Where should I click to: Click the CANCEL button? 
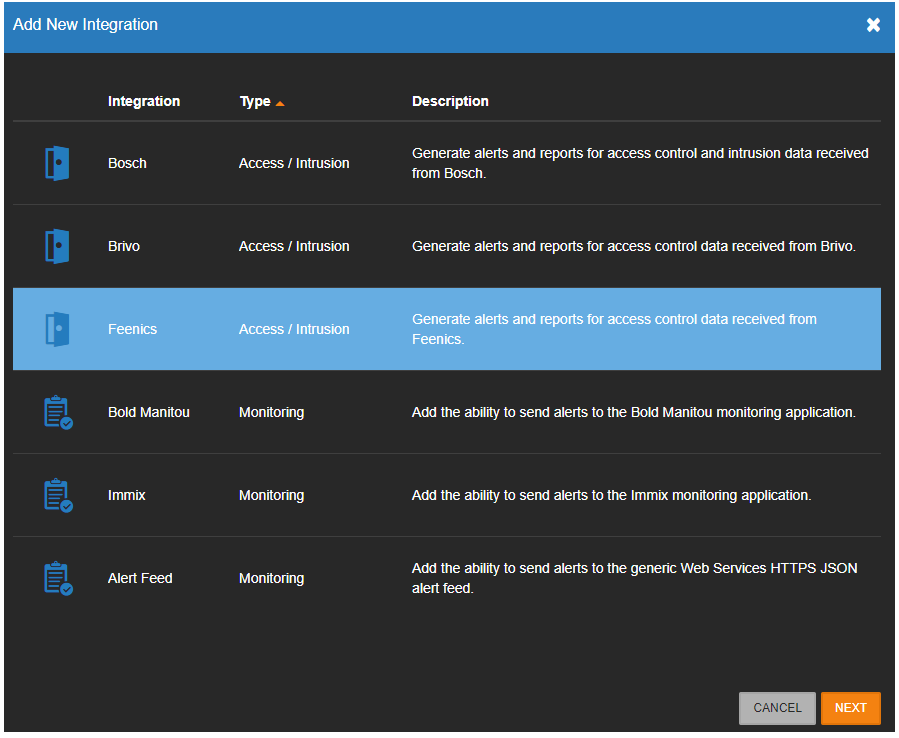pyautogui.click(x=777, y=708)
